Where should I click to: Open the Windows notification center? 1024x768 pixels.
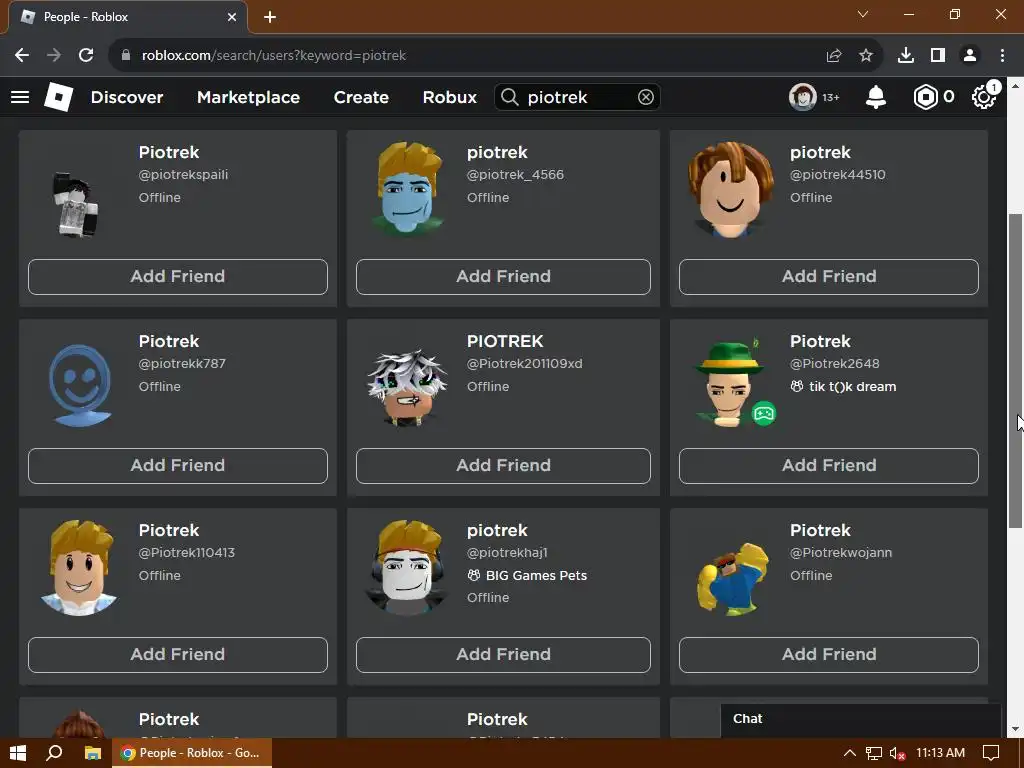[x=991, y=753]
